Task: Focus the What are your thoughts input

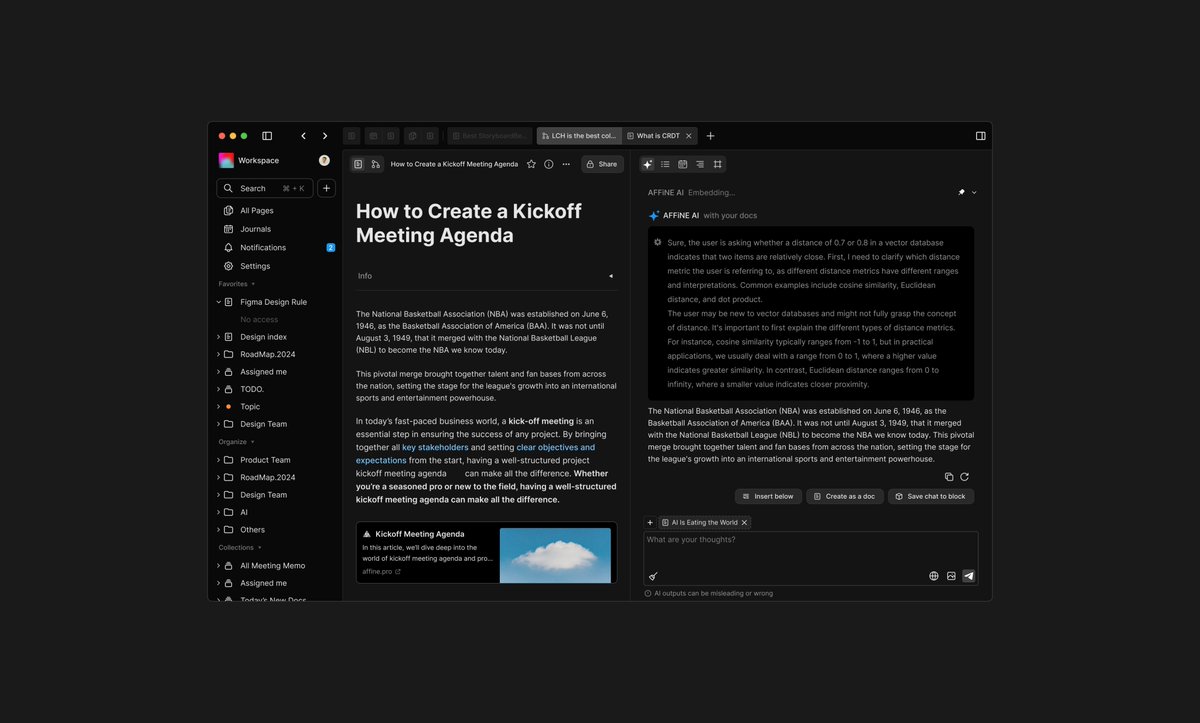Action: [x=810, y=558]
